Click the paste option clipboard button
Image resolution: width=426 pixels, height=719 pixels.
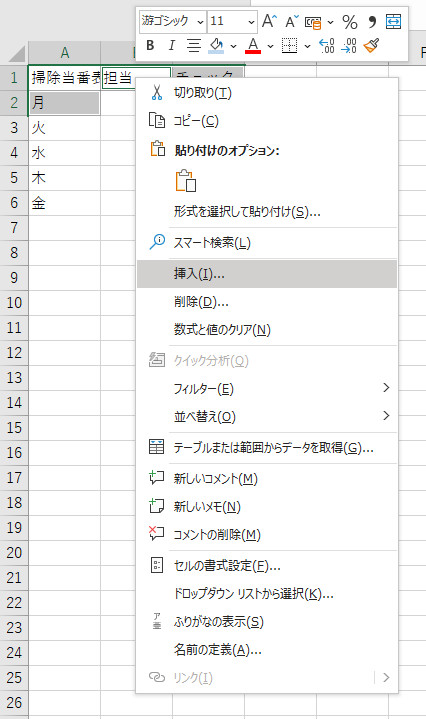186,180
